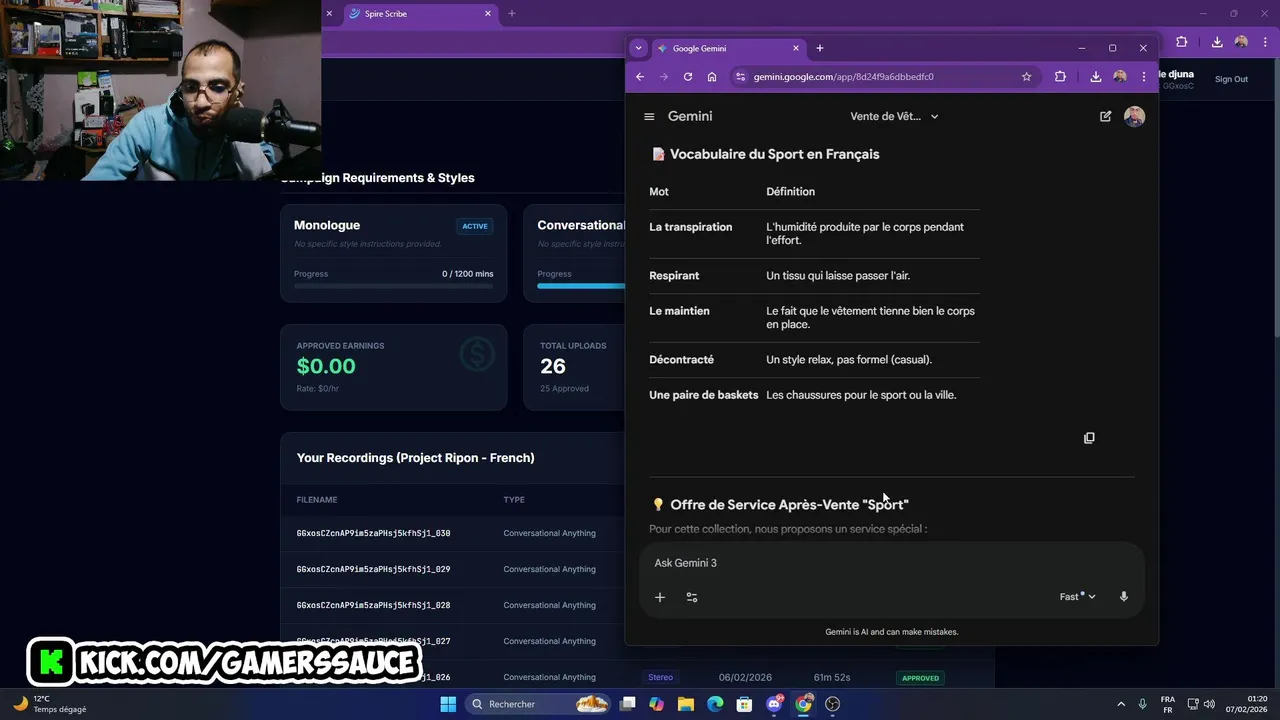Open Chrome profile in the Gemini window
Viewport: 1280px width, 720px height.
[x=1120, y=76]
